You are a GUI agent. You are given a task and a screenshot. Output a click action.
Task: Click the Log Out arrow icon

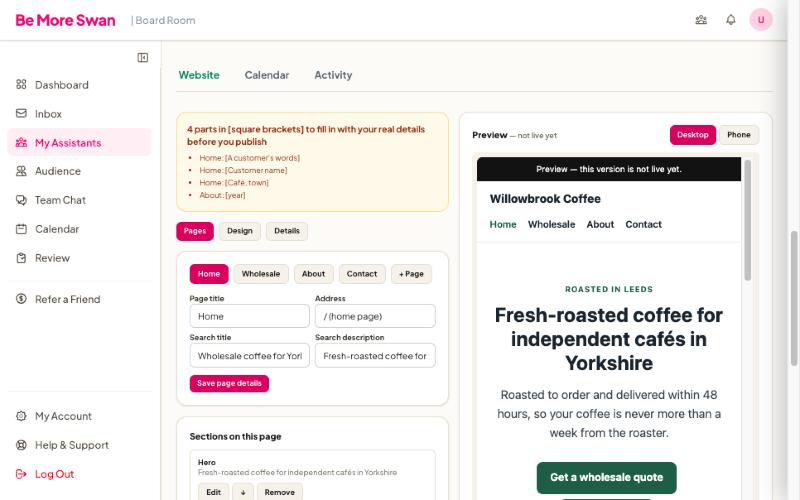pyautogui.click(x=21, y=474)
